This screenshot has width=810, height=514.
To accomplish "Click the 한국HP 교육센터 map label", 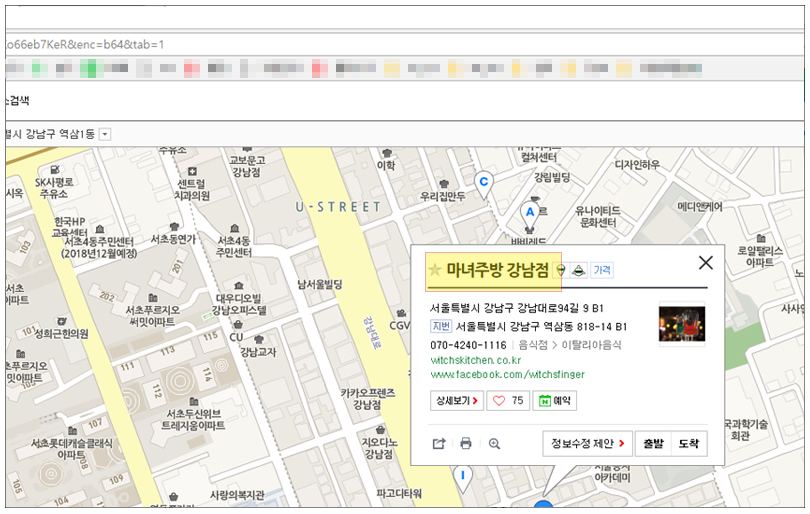I will 70,227.
